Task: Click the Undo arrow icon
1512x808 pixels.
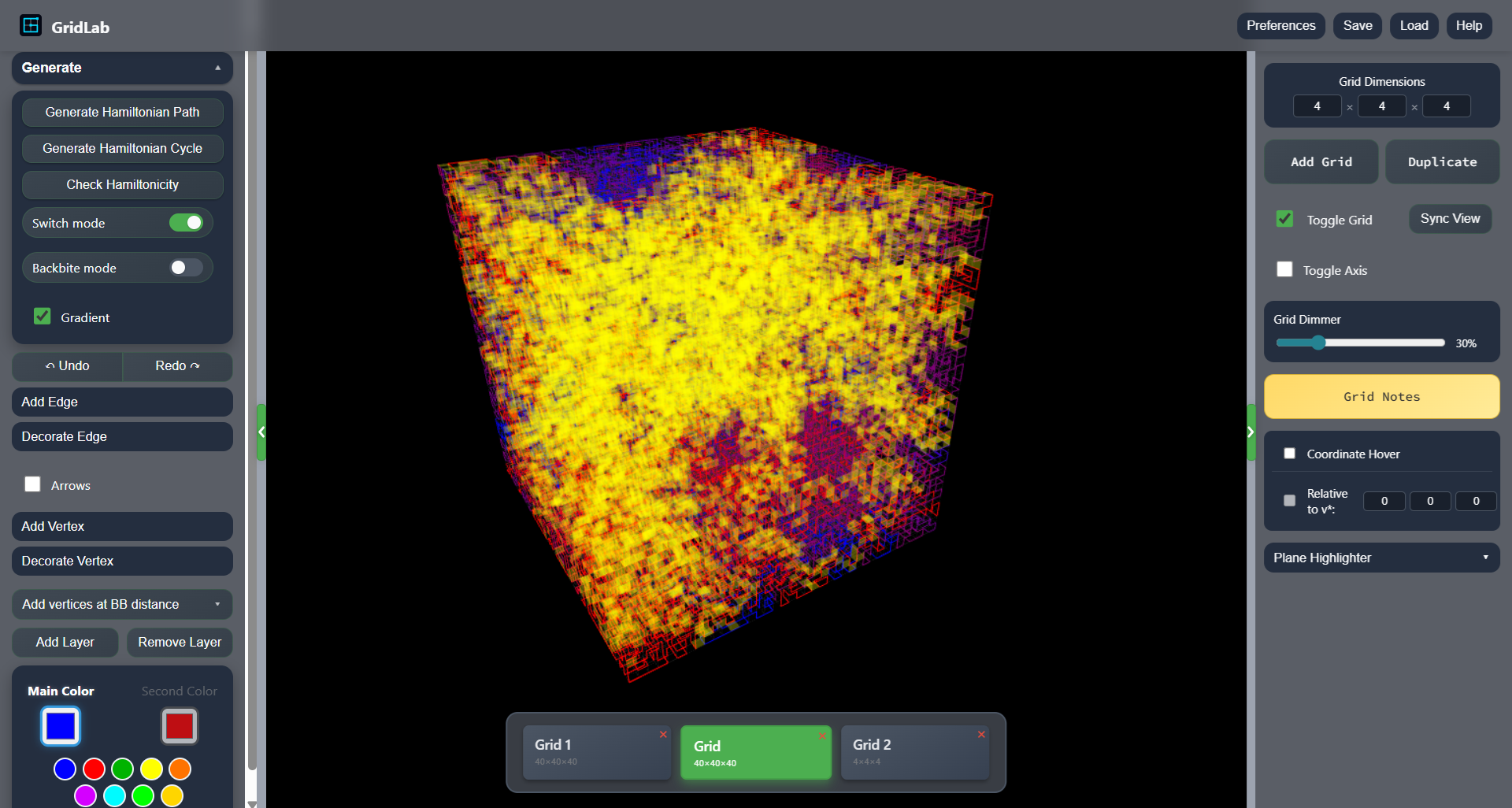Action: click(50, 365)
